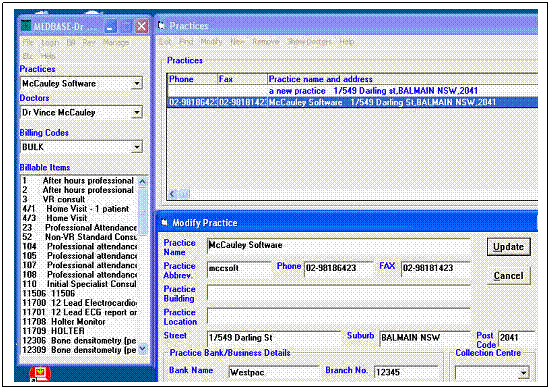Minimize the MEDBASE window
551x390 pixels.
(x=110, y=26)
